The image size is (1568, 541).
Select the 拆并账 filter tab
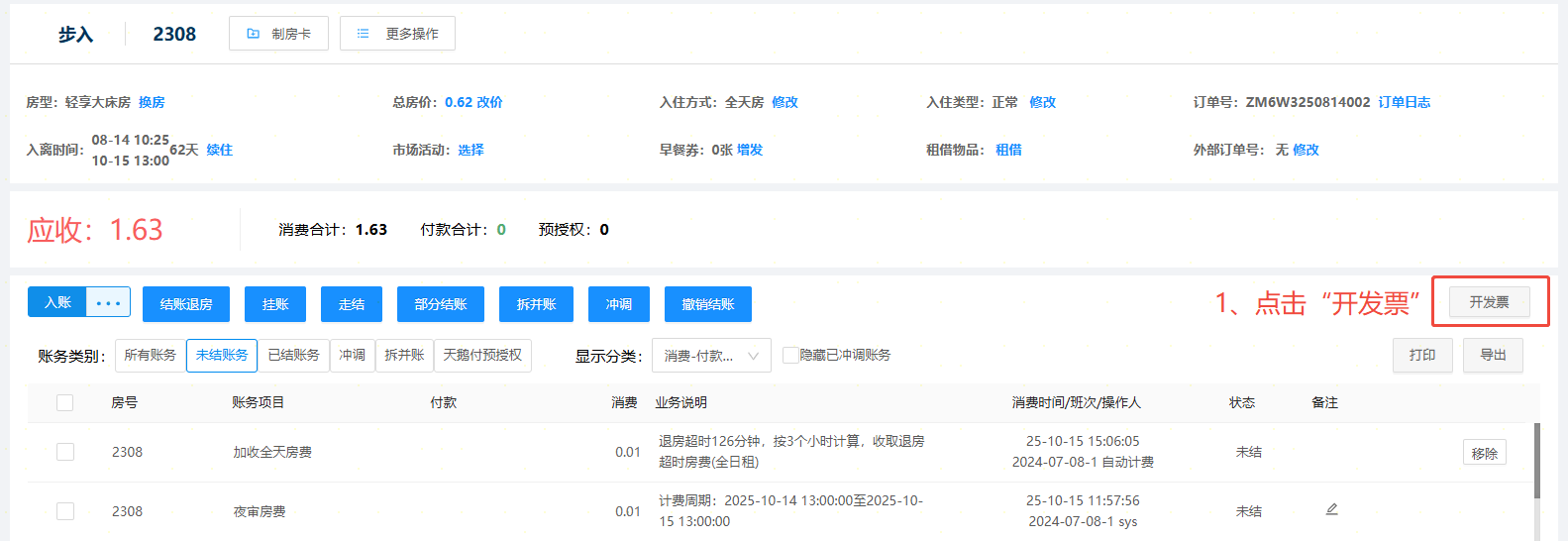tap(404, 355)
